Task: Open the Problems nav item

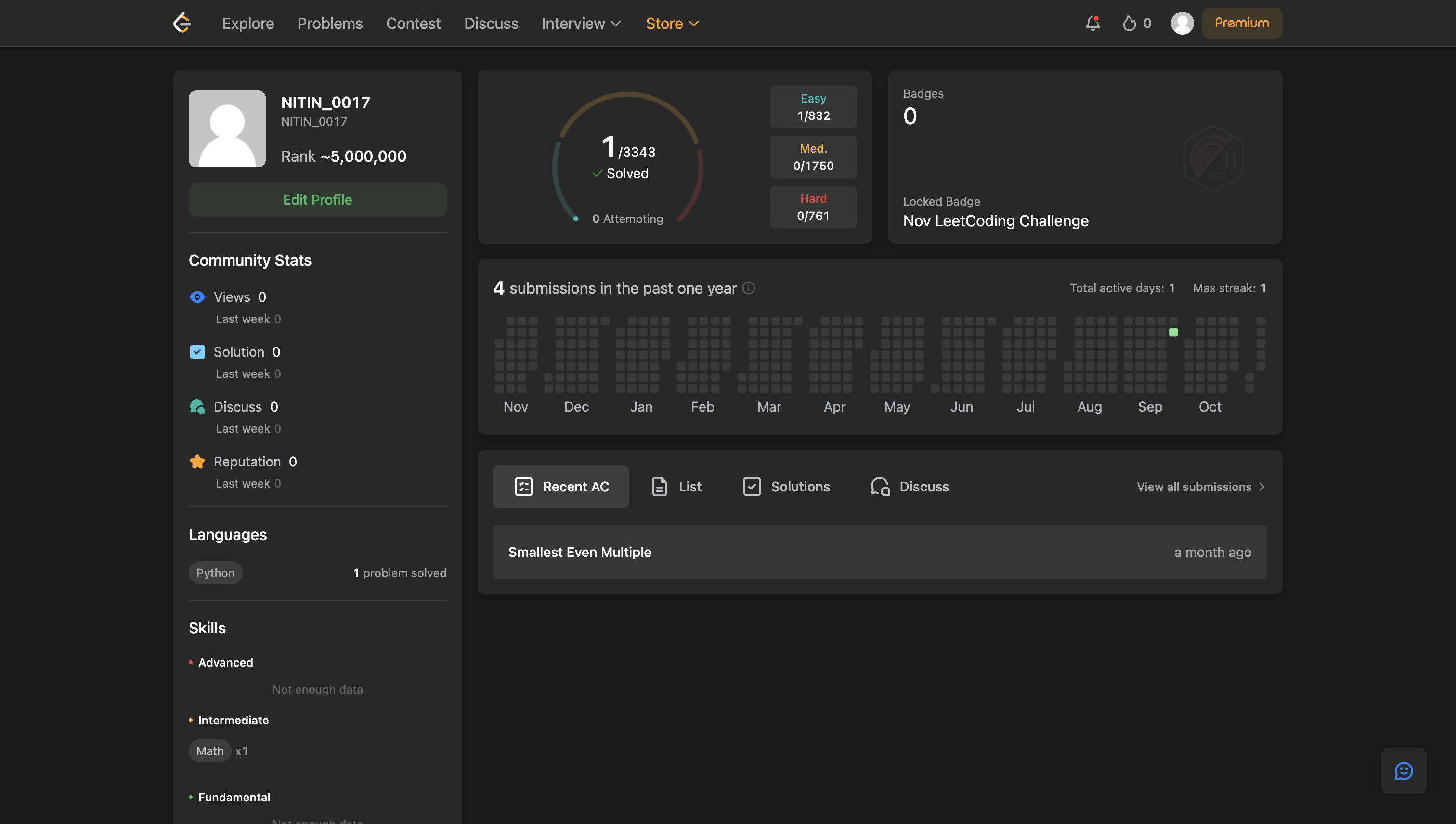Action: pyautogui.click(x=329, y=23)
